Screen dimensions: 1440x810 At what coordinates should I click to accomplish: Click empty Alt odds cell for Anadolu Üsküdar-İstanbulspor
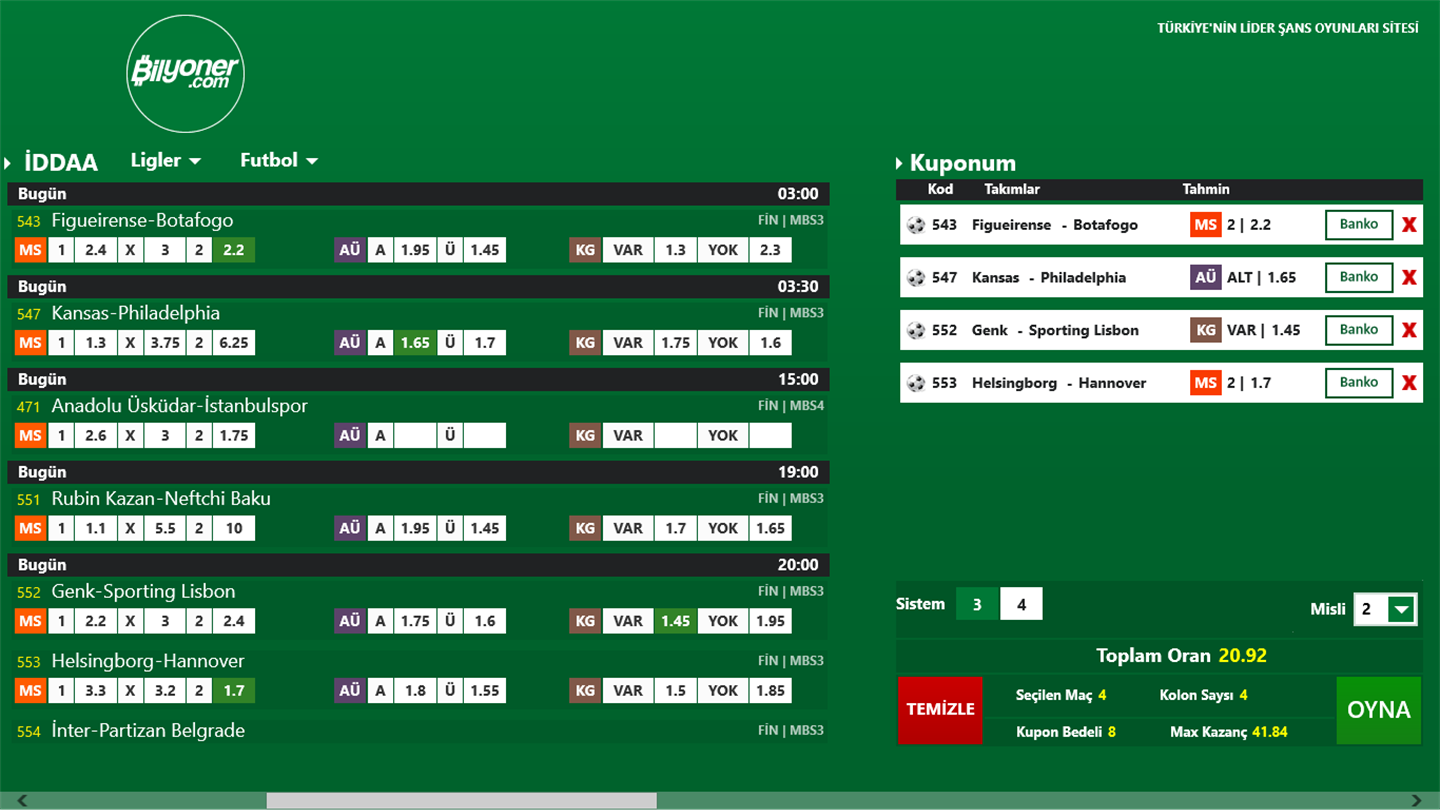[415, 435]
